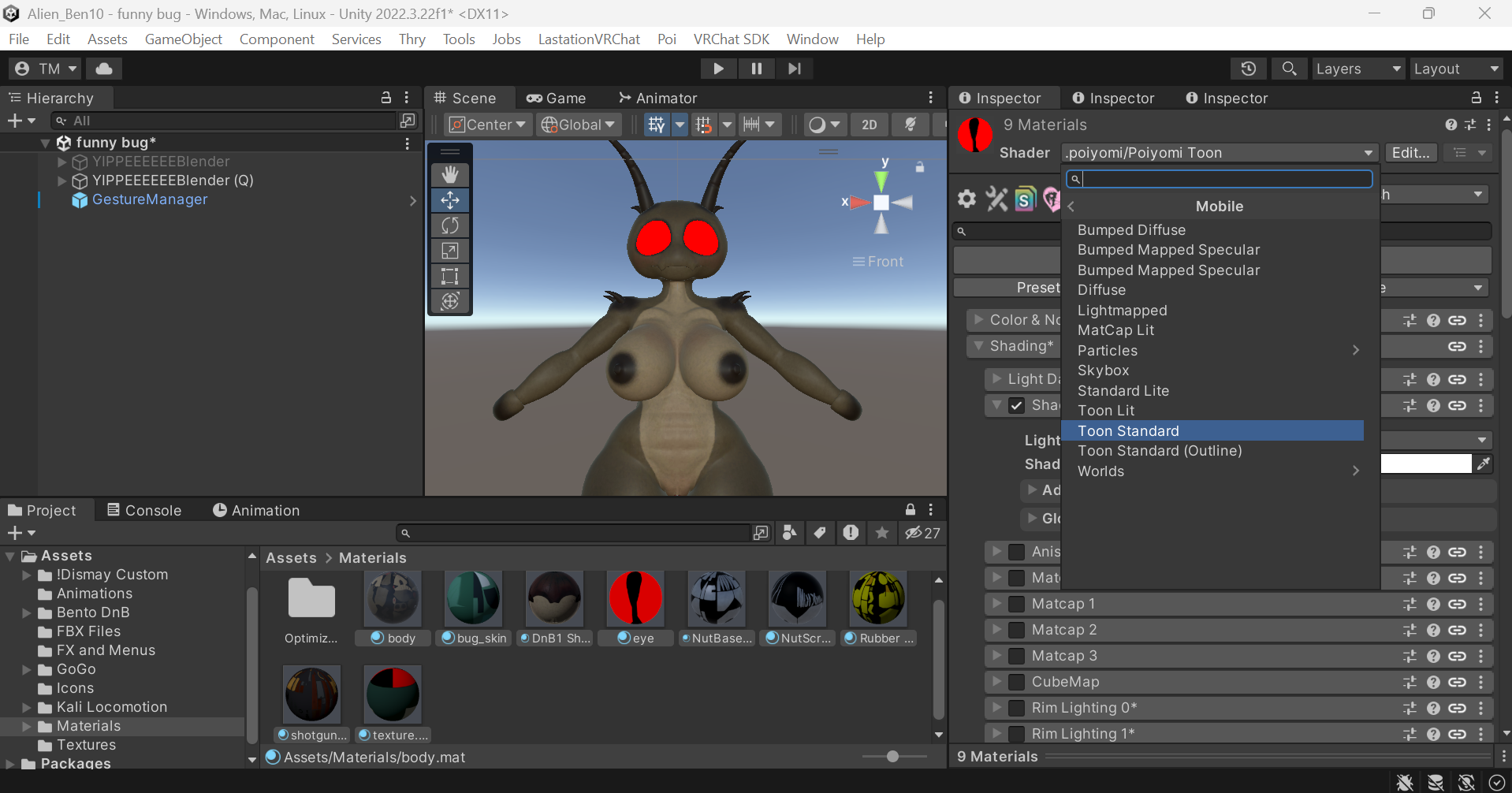The height and width of the screenshot is (793, 1512).
Task: Select the Hand view tool
Action: [450, 174]
